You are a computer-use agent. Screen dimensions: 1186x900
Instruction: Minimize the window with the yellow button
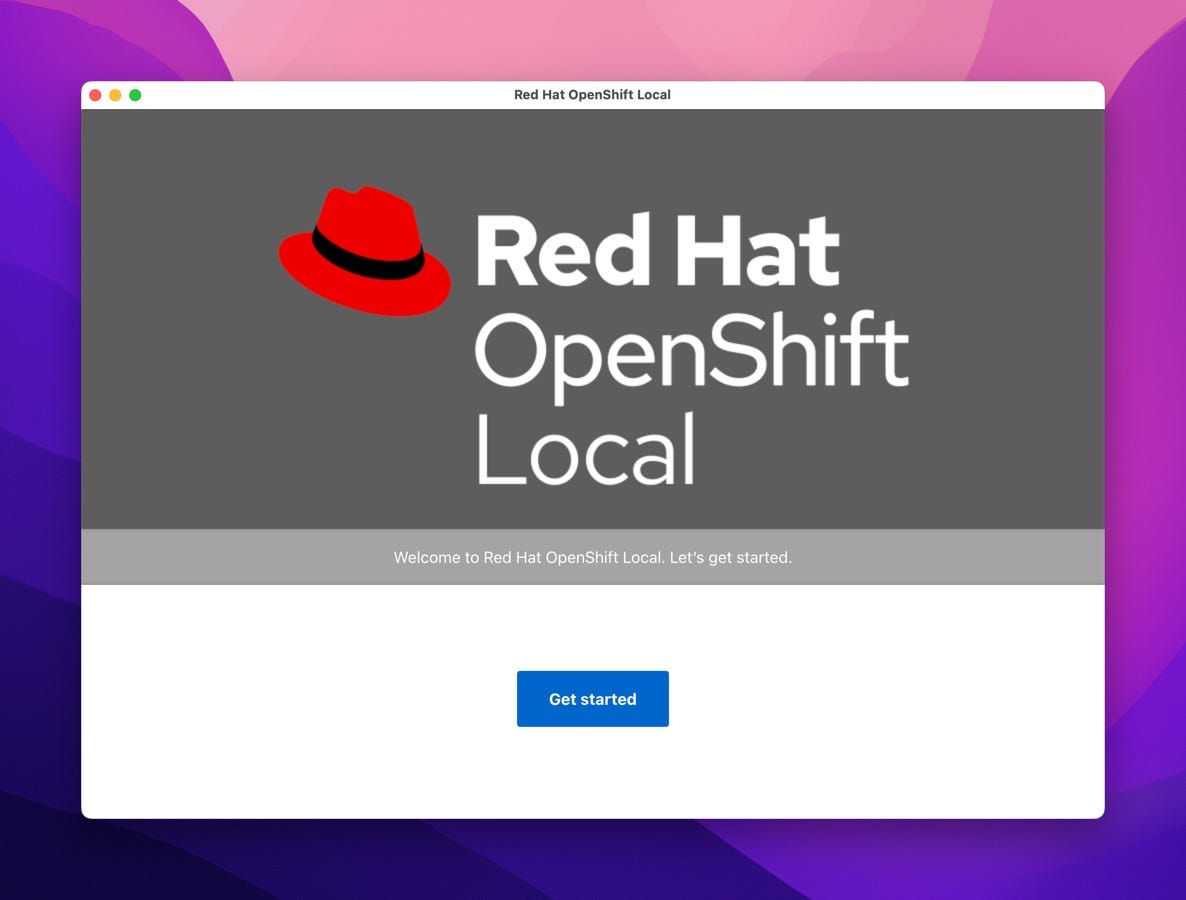click(115, 95)
